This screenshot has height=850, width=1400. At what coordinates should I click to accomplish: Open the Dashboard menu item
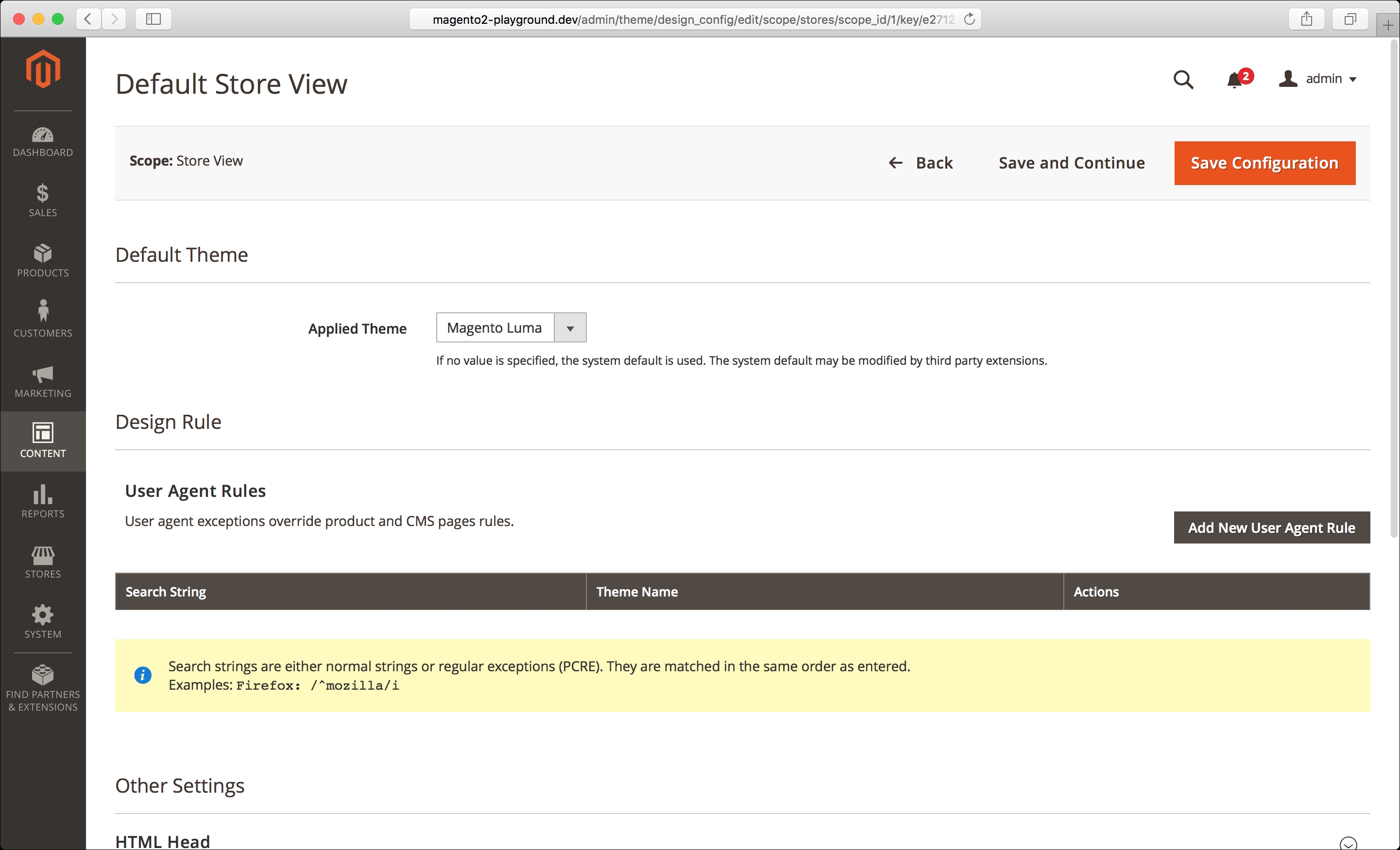(43, 142)
